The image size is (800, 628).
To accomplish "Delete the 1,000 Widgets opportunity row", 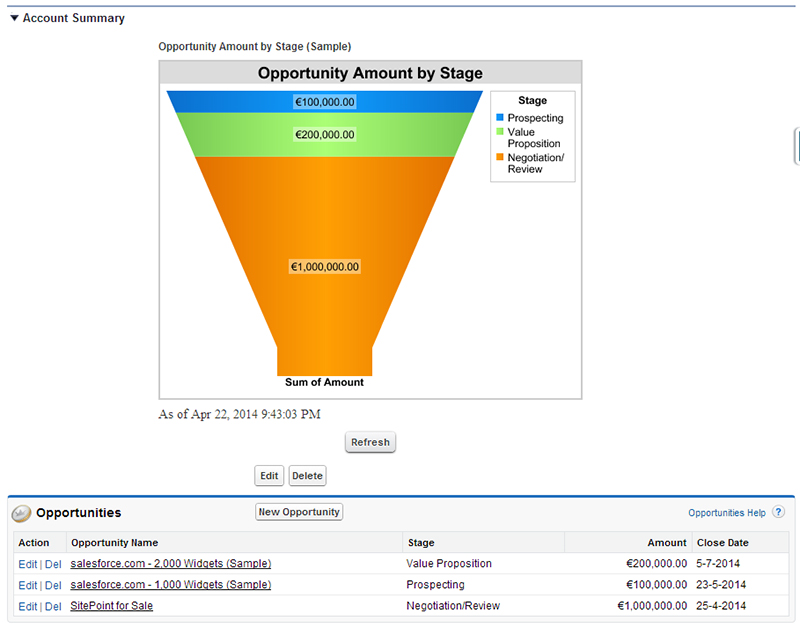I will 53,585.
